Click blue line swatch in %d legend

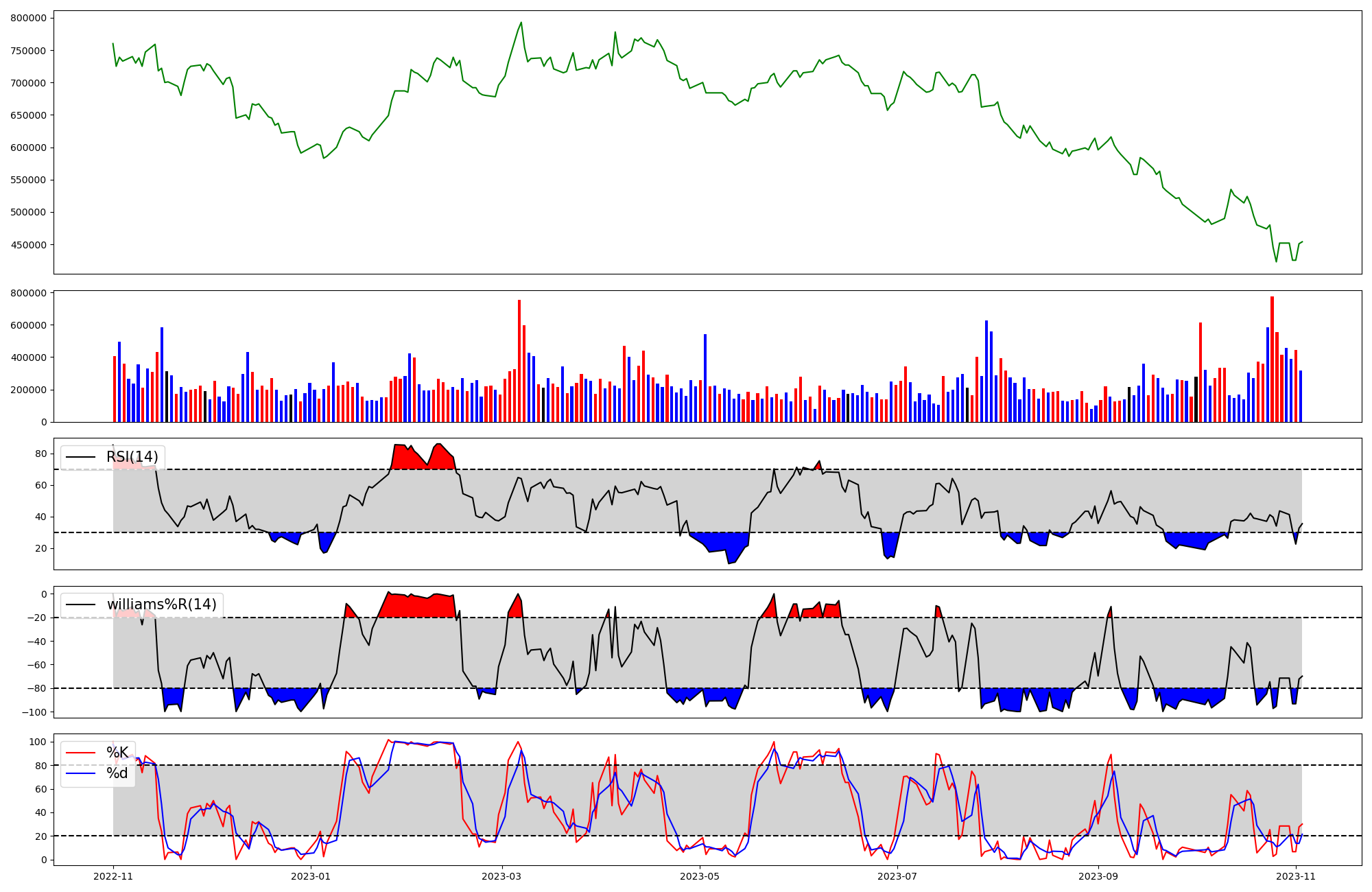(80, 773)
